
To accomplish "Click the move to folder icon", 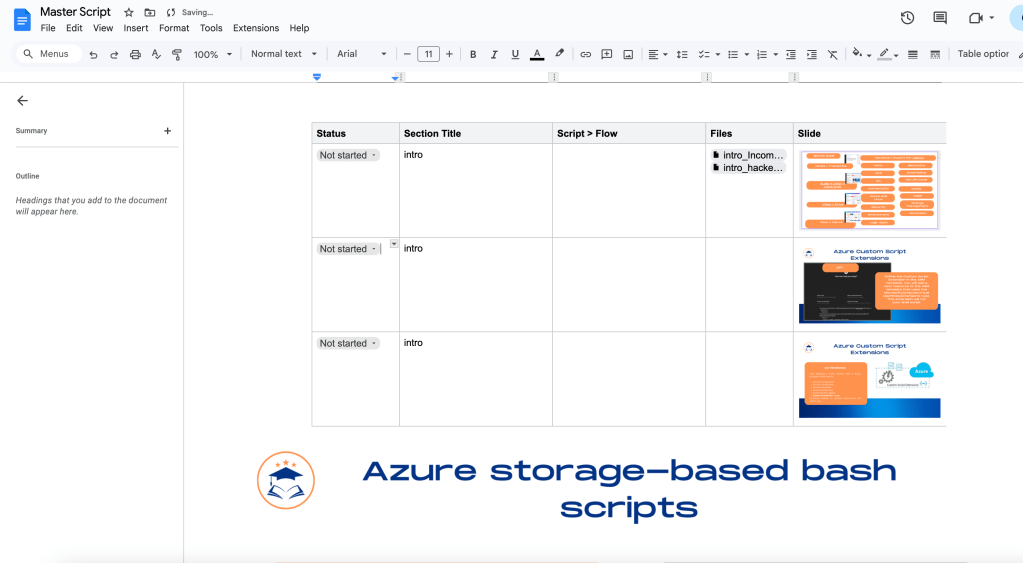I will [149, 12].
